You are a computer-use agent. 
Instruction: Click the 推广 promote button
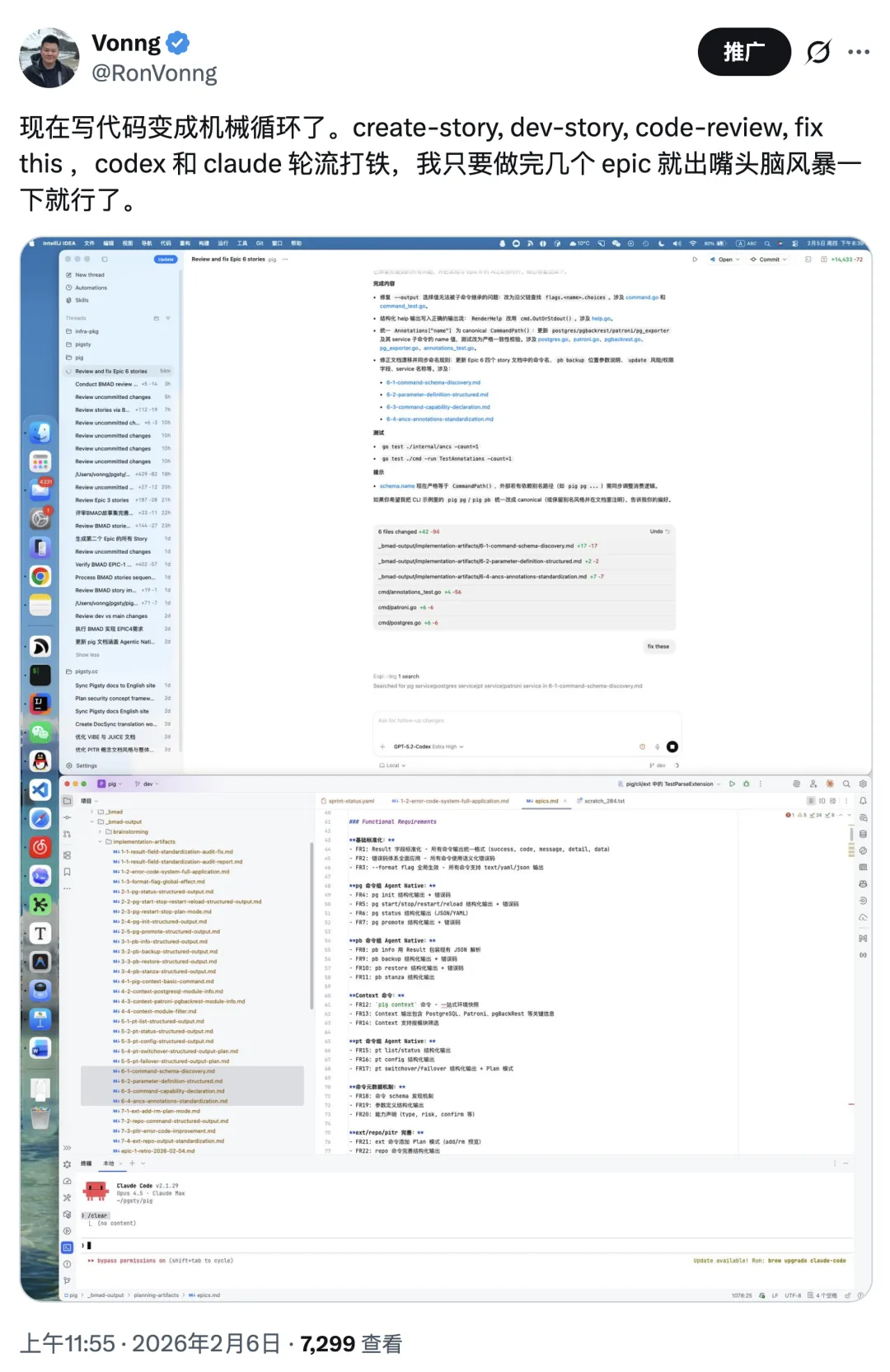click(x=744, y=52)
